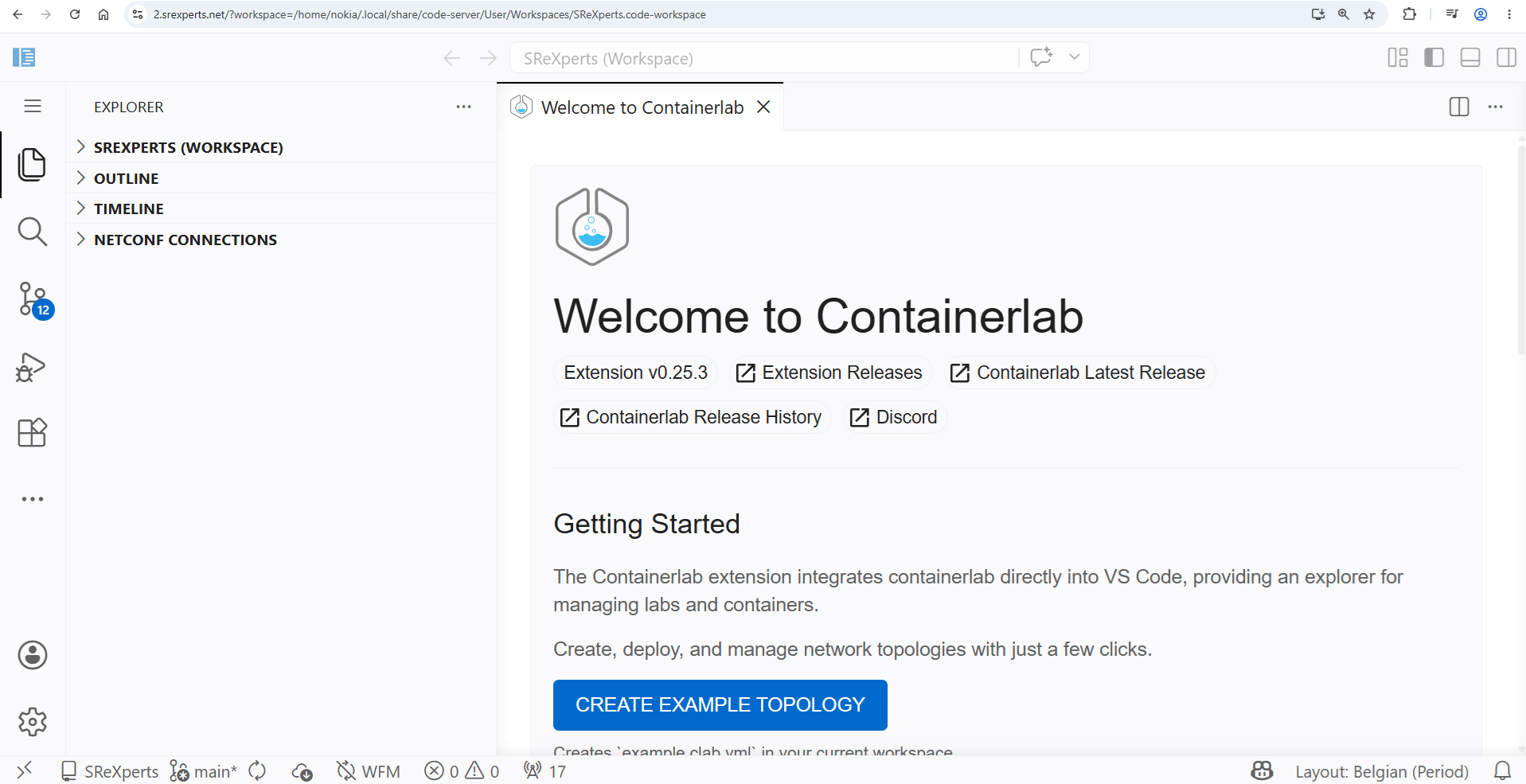
Task: Reload the page in the browser
Action: pyautogui.click(x=75, y=14)
